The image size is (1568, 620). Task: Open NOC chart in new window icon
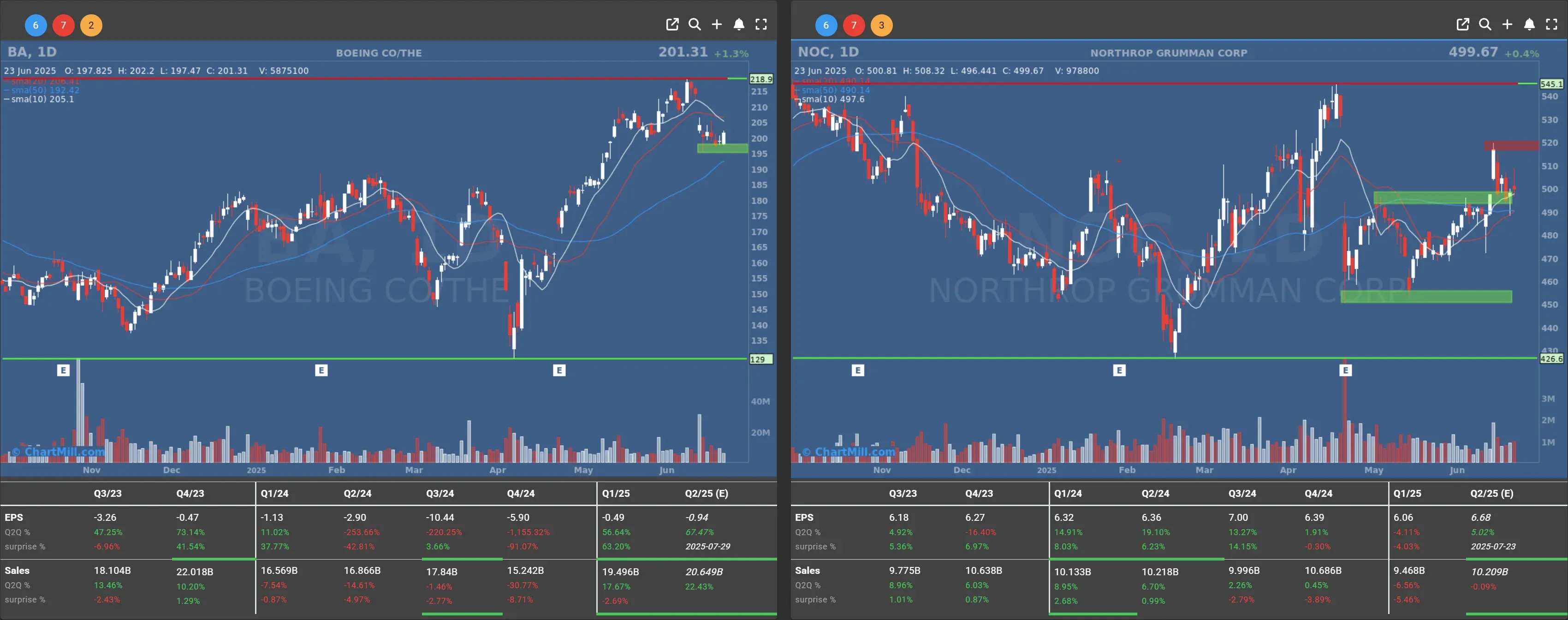pos(1463,24)
